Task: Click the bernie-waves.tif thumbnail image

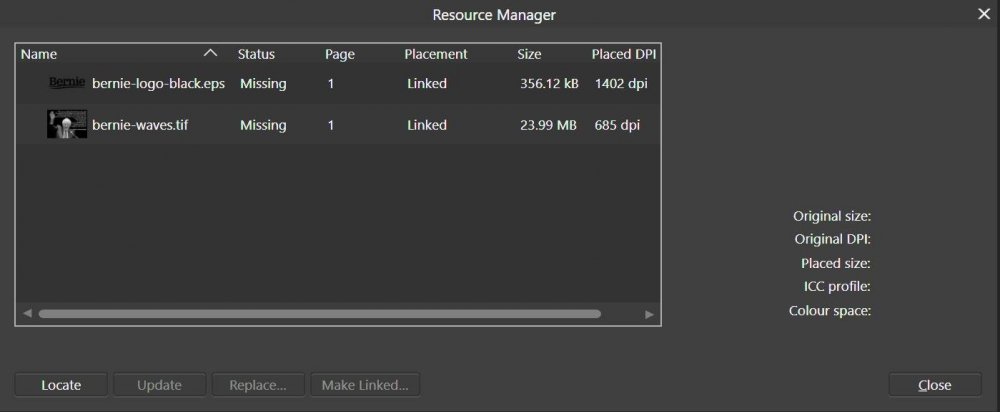Action: (67, 125)
